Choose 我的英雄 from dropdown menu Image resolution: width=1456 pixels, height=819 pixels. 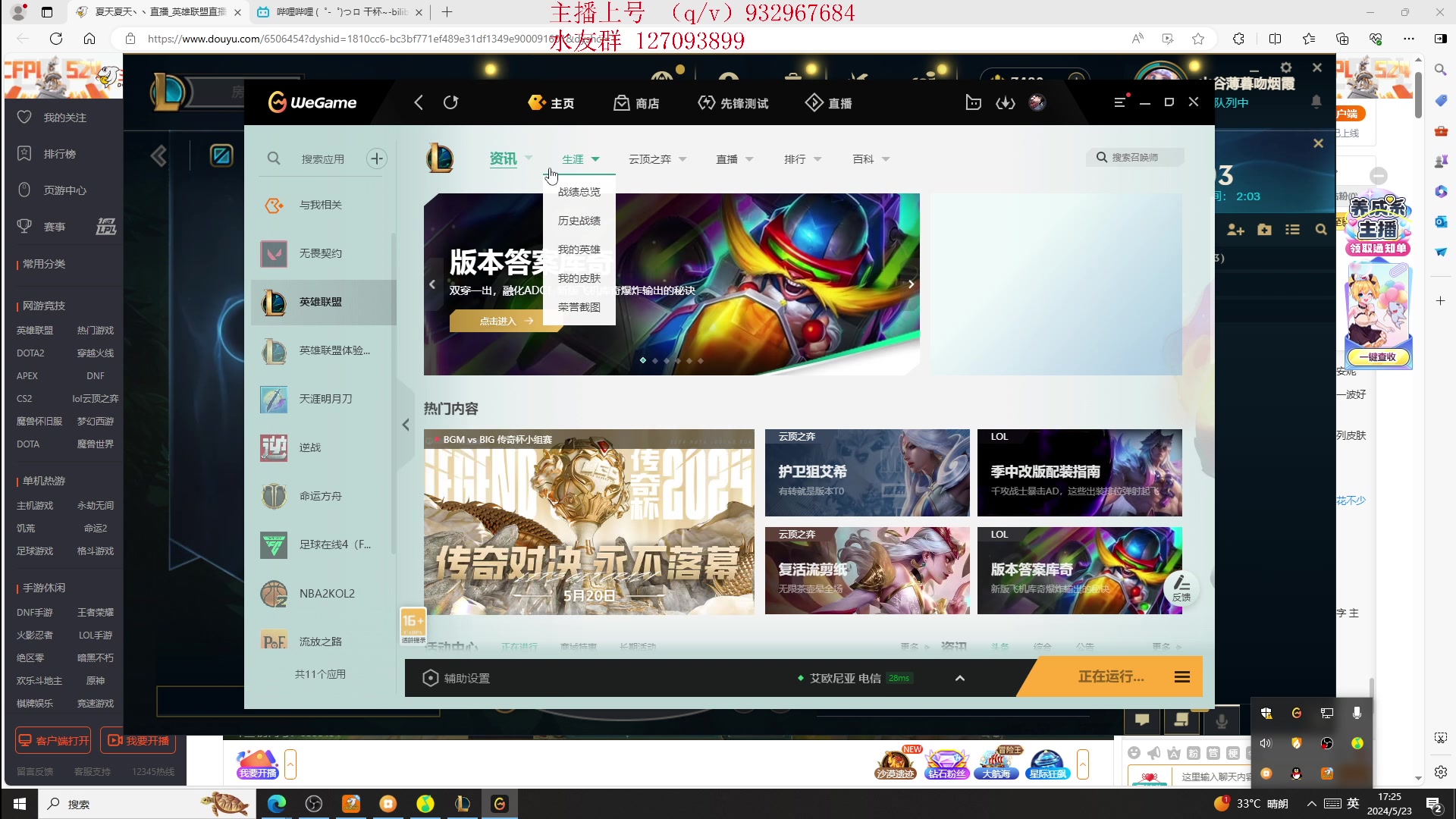579,249
